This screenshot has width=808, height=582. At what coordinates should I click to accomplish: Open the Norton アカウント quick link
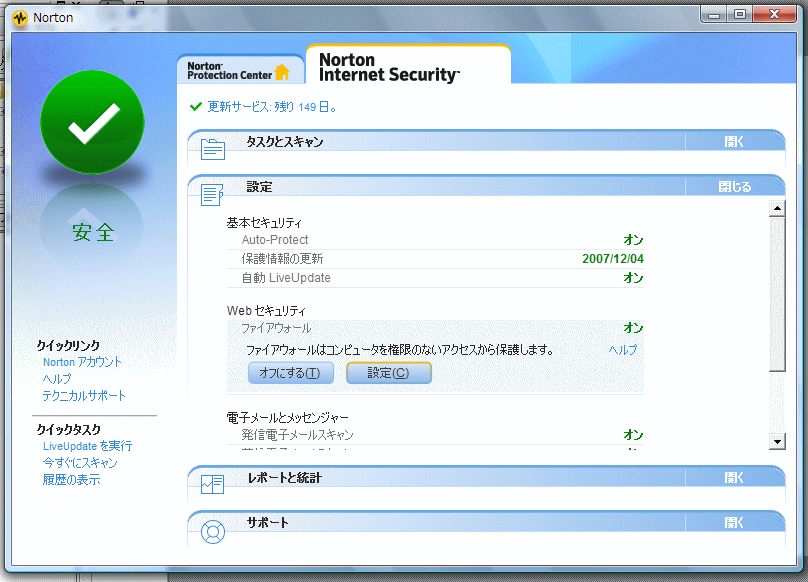point(82,362)
